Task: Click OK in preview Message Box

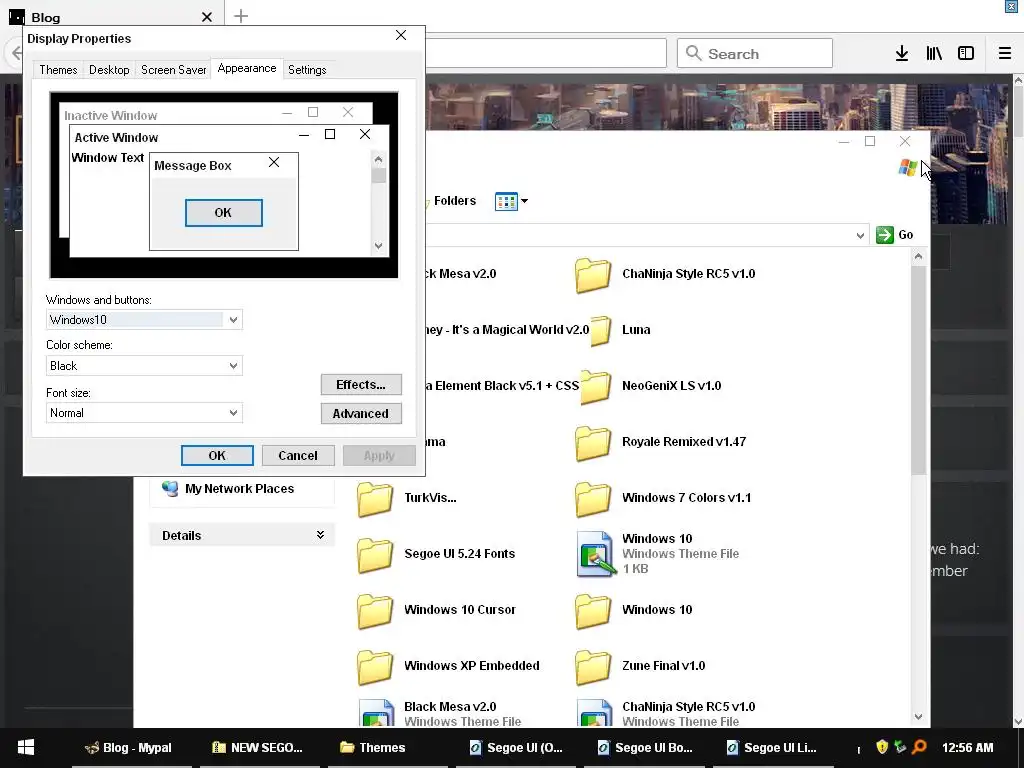Action: [x=223, y=213]
